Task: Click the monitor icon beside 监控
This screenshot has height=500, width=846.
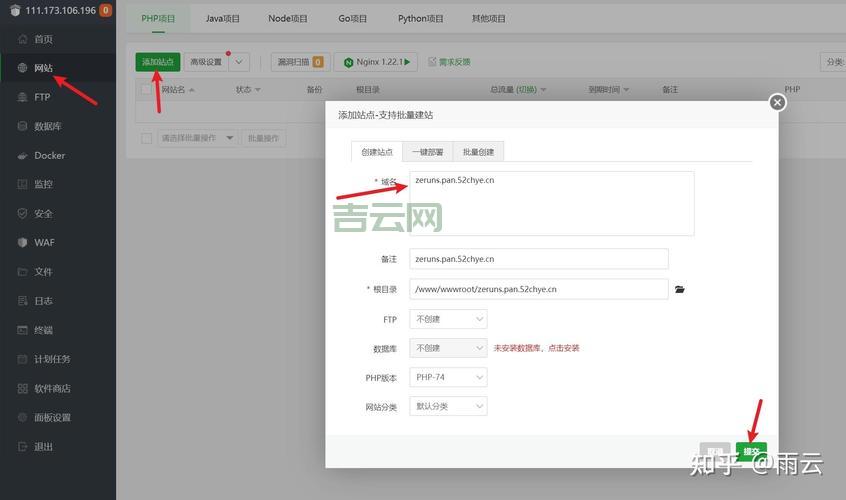Action: pyautogui.click(x=22, y=184)
